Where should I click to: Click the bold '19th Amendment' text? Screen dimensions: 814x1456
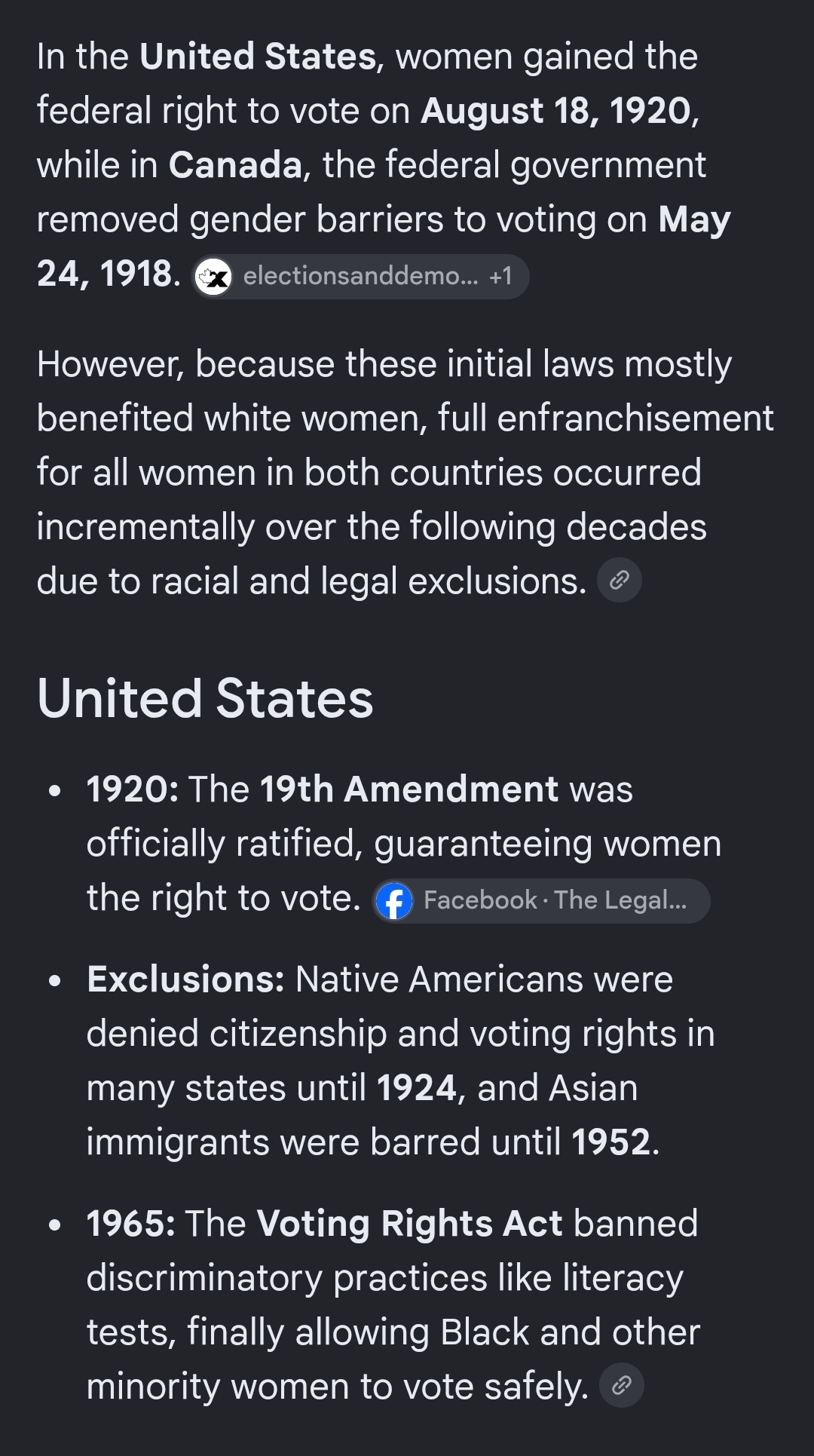[x=409, y=789]
